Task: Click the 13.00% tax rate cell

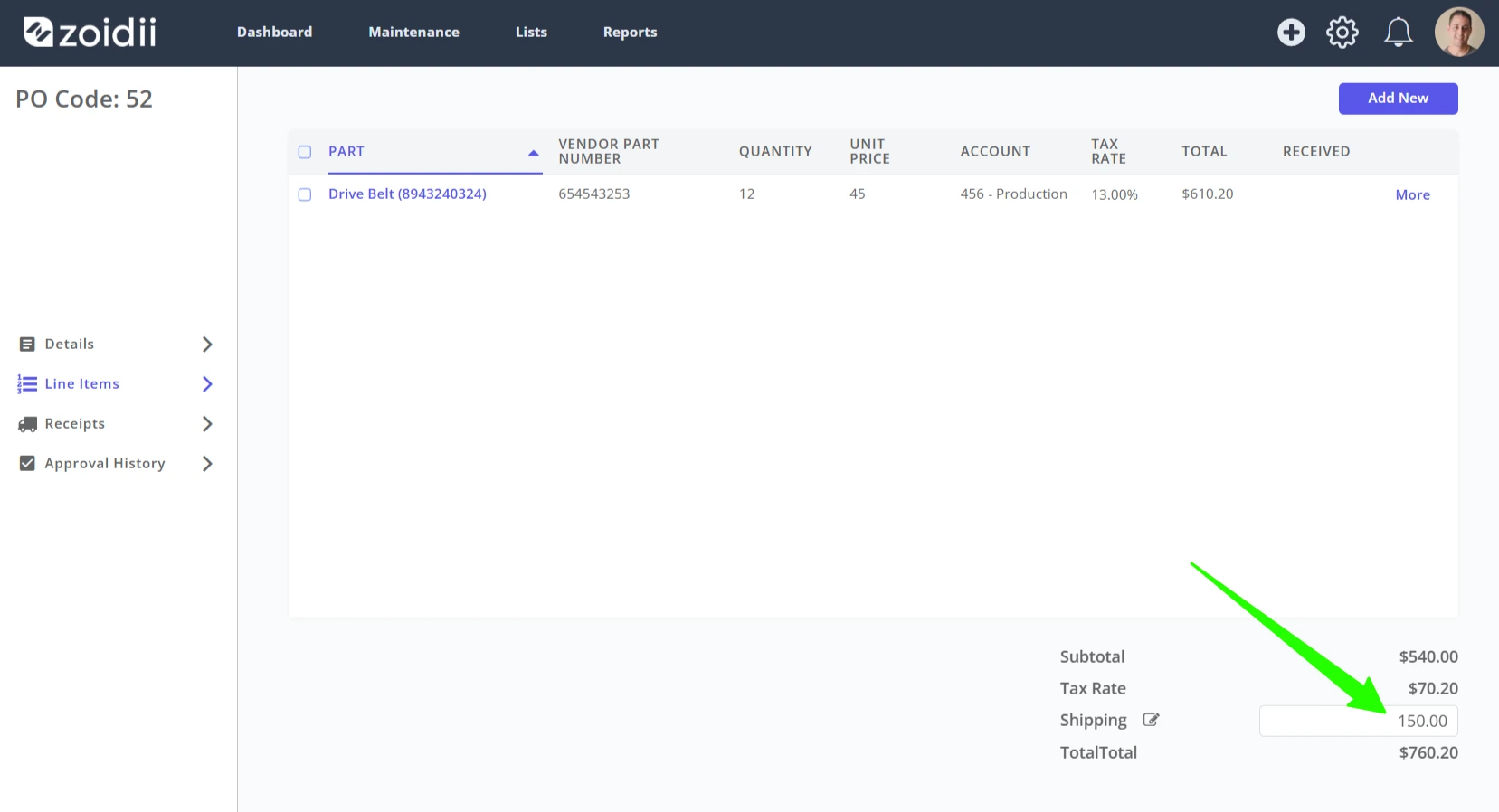Action: point(1115,194)
